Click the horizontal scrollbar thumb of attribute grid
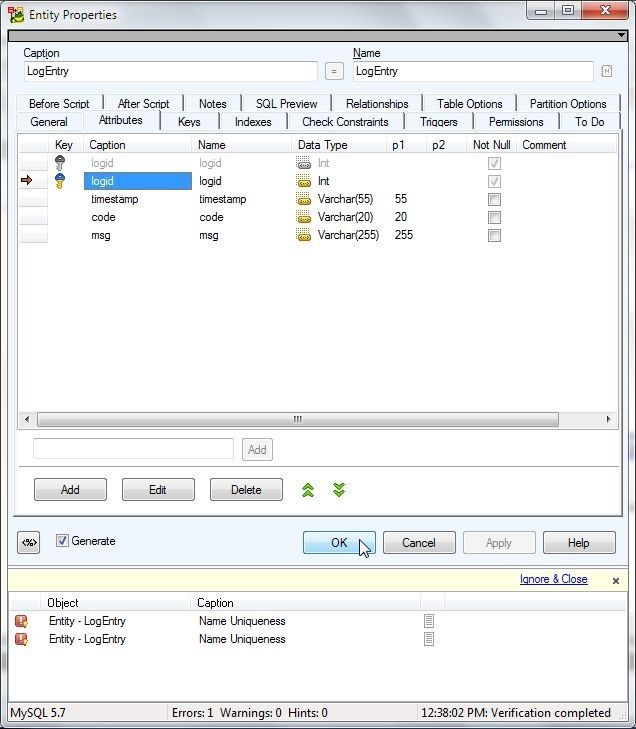Screen dimensions: 636x729 (298, 419)
